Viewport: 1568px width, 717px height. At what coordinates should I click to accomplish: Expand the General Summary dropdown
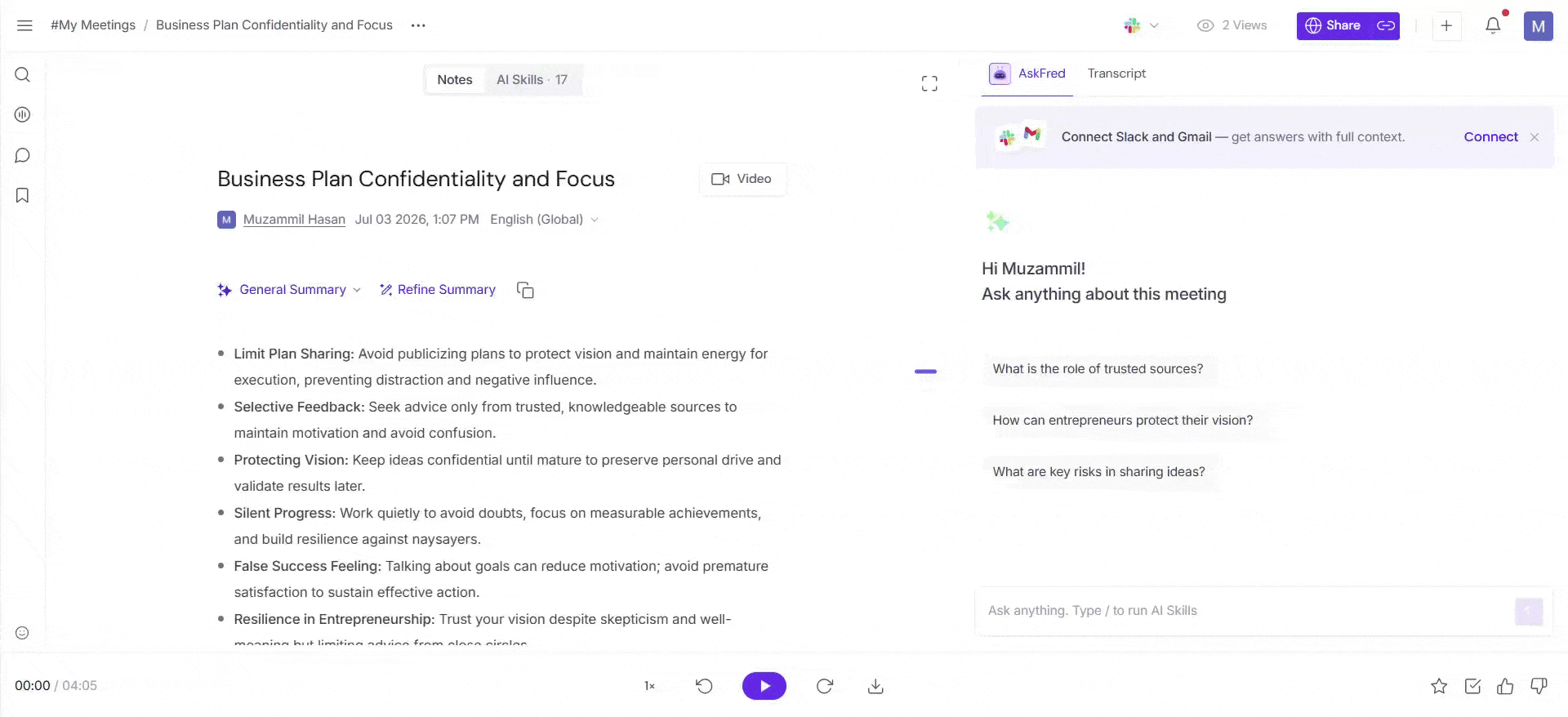[290, 290]
